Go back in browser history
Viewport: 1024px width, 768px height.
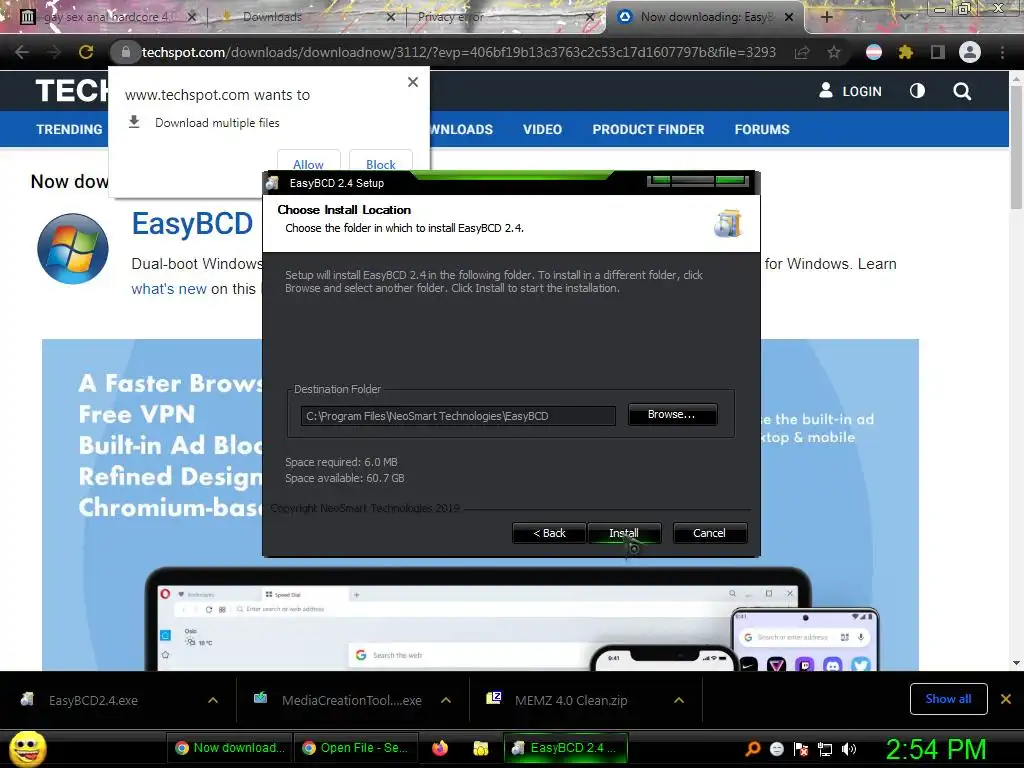(22, 52)
